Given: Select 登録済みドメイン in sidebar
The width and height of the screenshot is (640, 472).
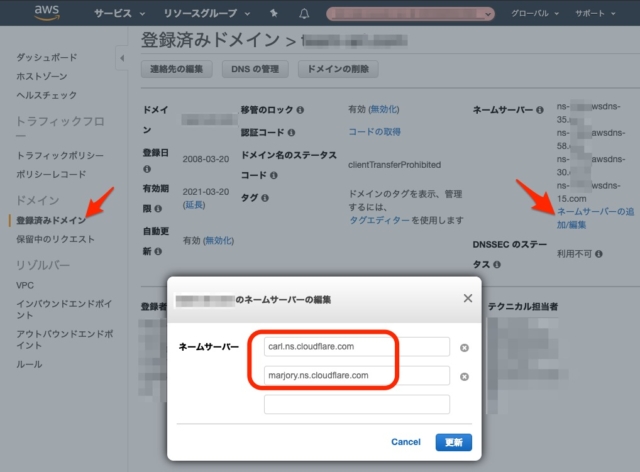Looking at the screenshot, I should click(x=51, y=220).
